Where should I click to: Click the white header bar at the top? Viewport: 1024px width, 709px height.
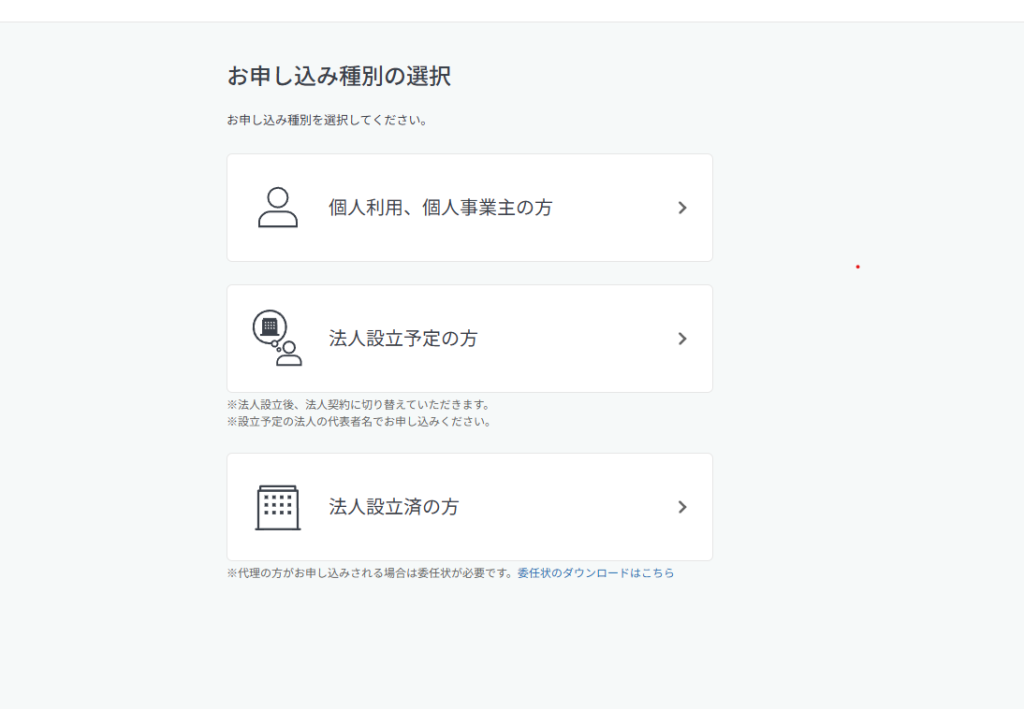coord(512,10)
